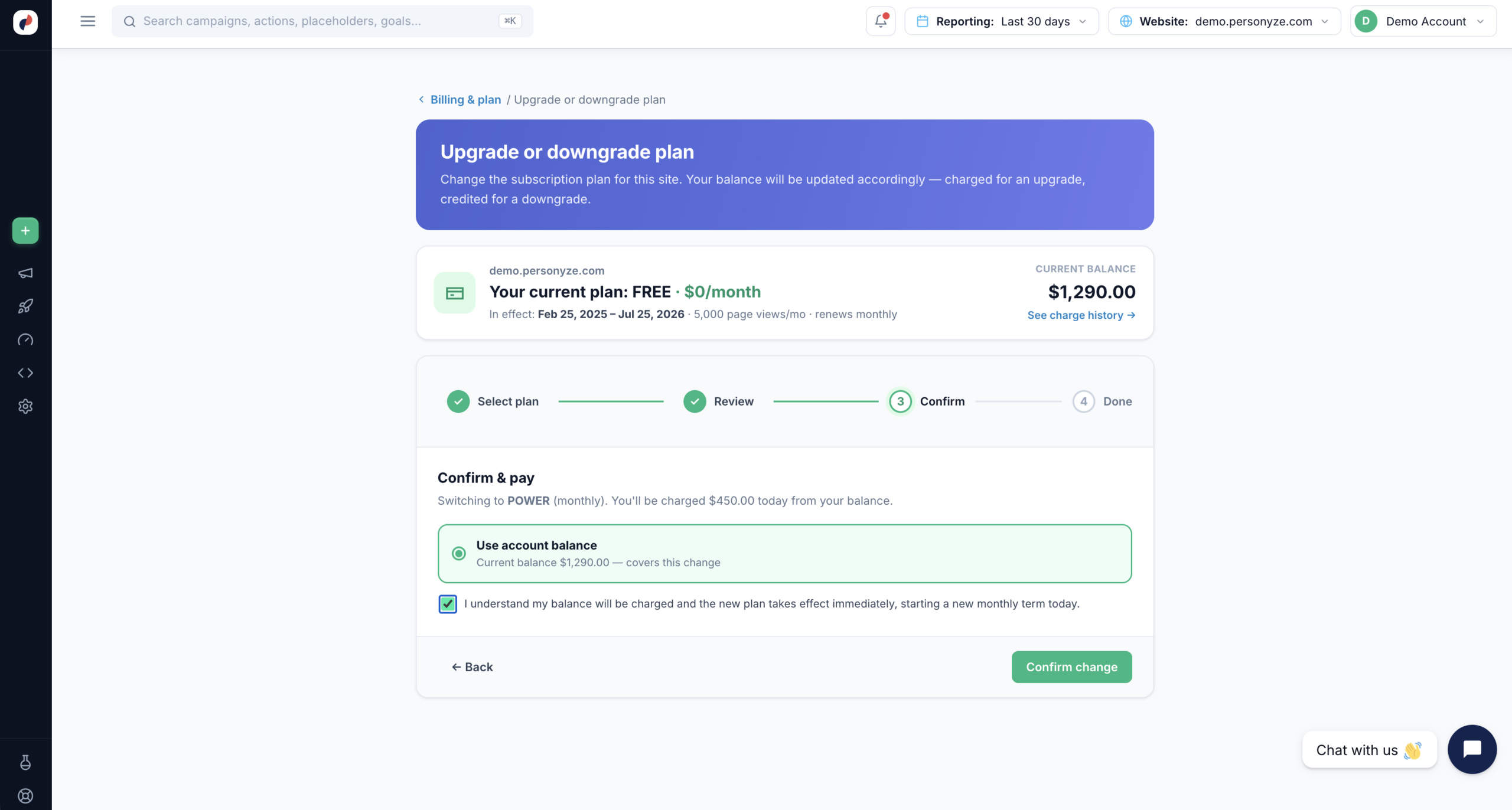Click the Confirm change button
The image size is (1512, 810).
point(1071,667)
